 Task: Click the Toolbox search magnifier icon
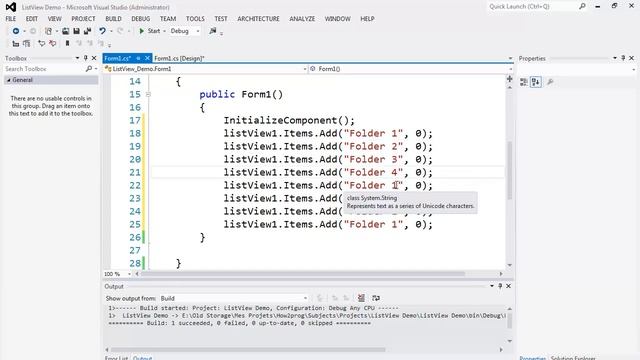point(89,69)
